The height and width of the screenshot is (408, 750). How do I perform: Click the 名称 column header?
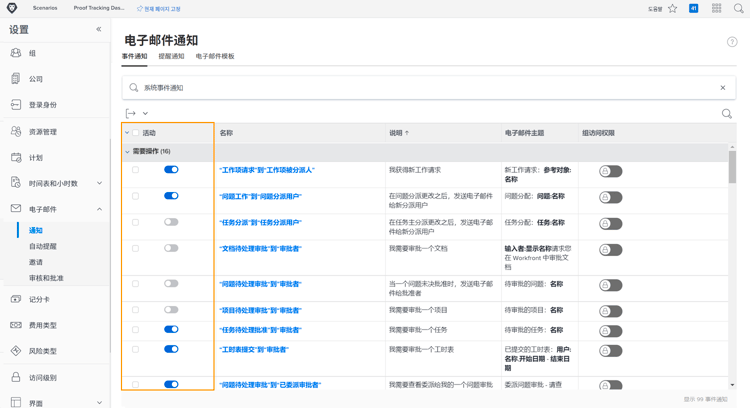tap(226, 133)
